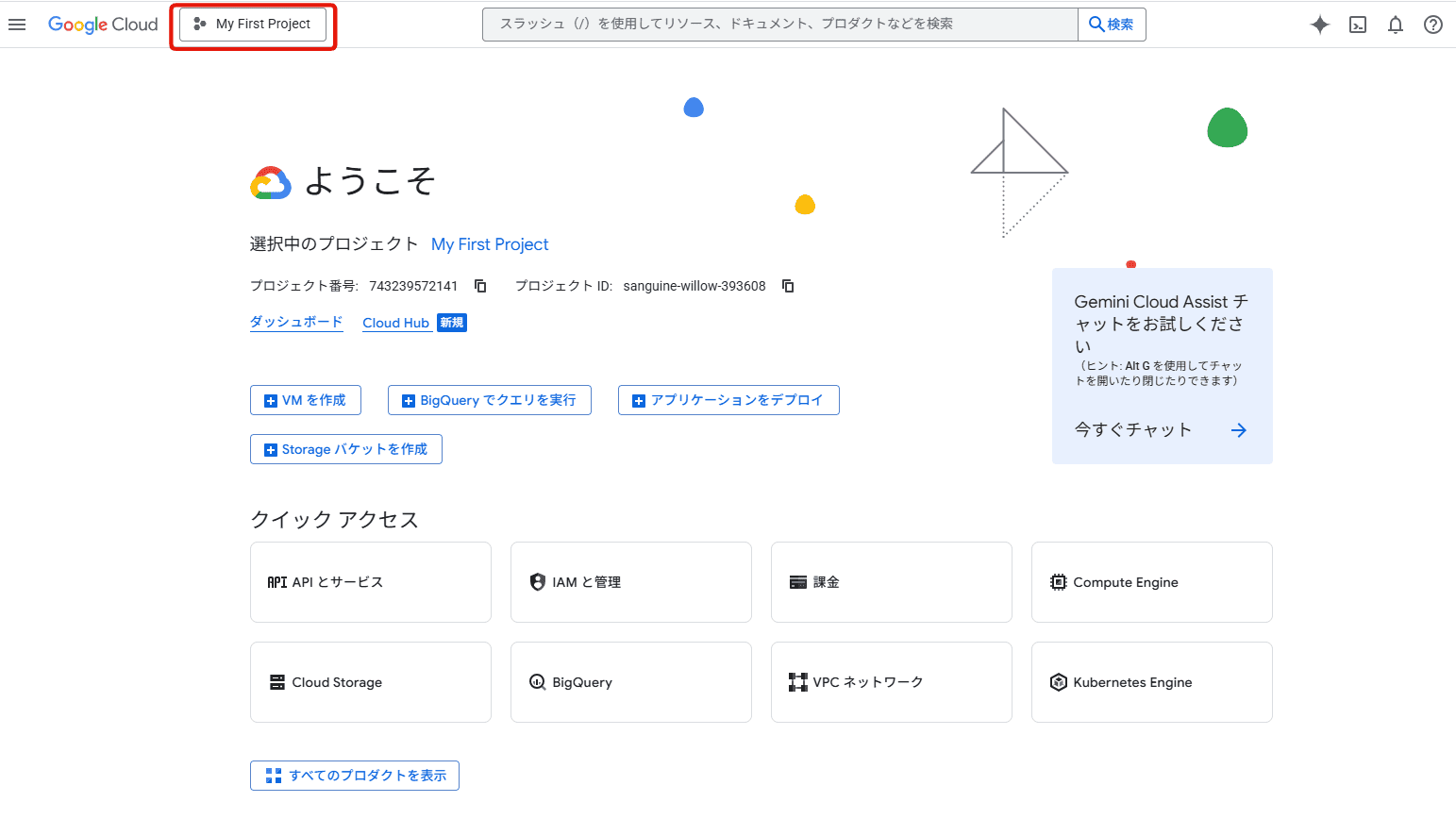Viewport: 1456px width, 819px height.
Task: Click BigQuery でクエリを実行 button
Action: coord(489,400)
